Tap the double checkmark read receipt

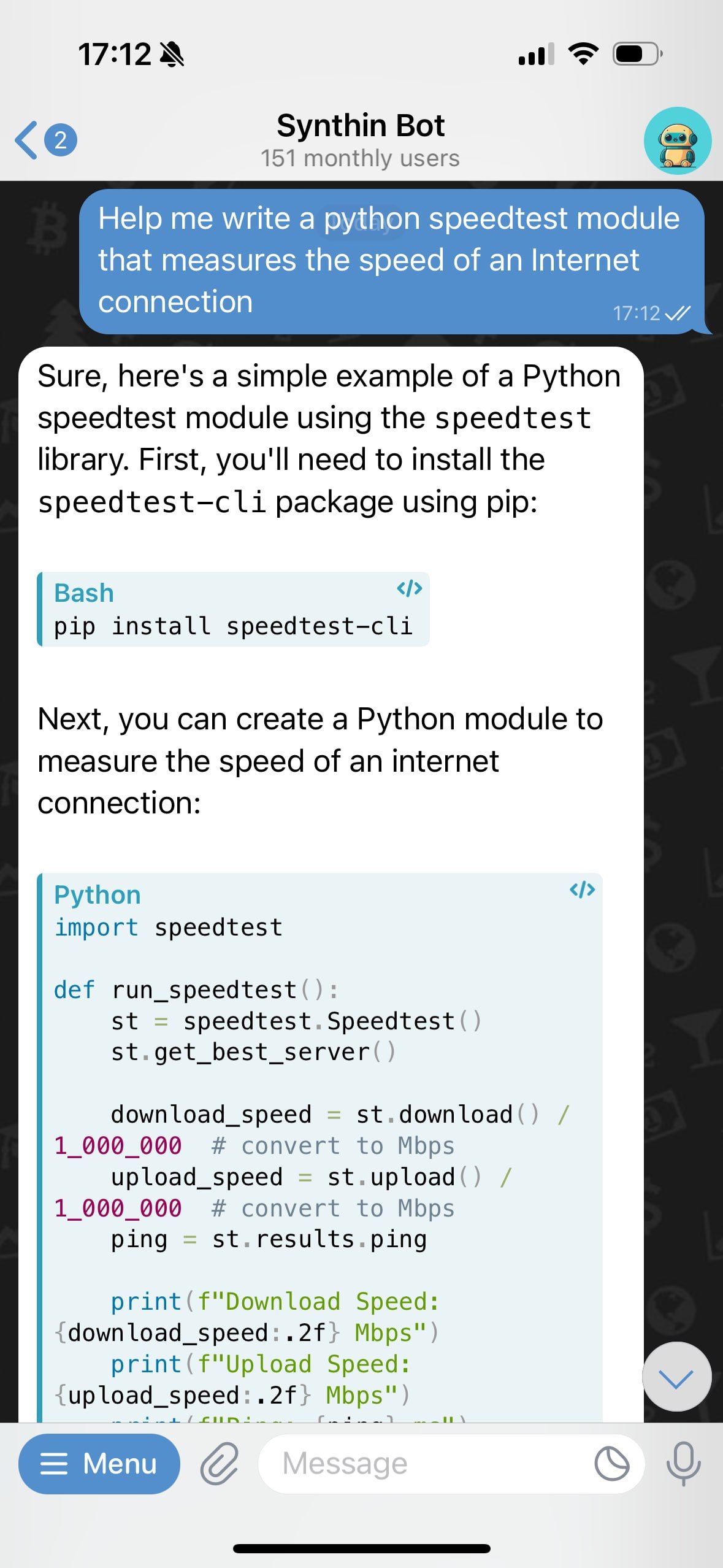point(678,313)
